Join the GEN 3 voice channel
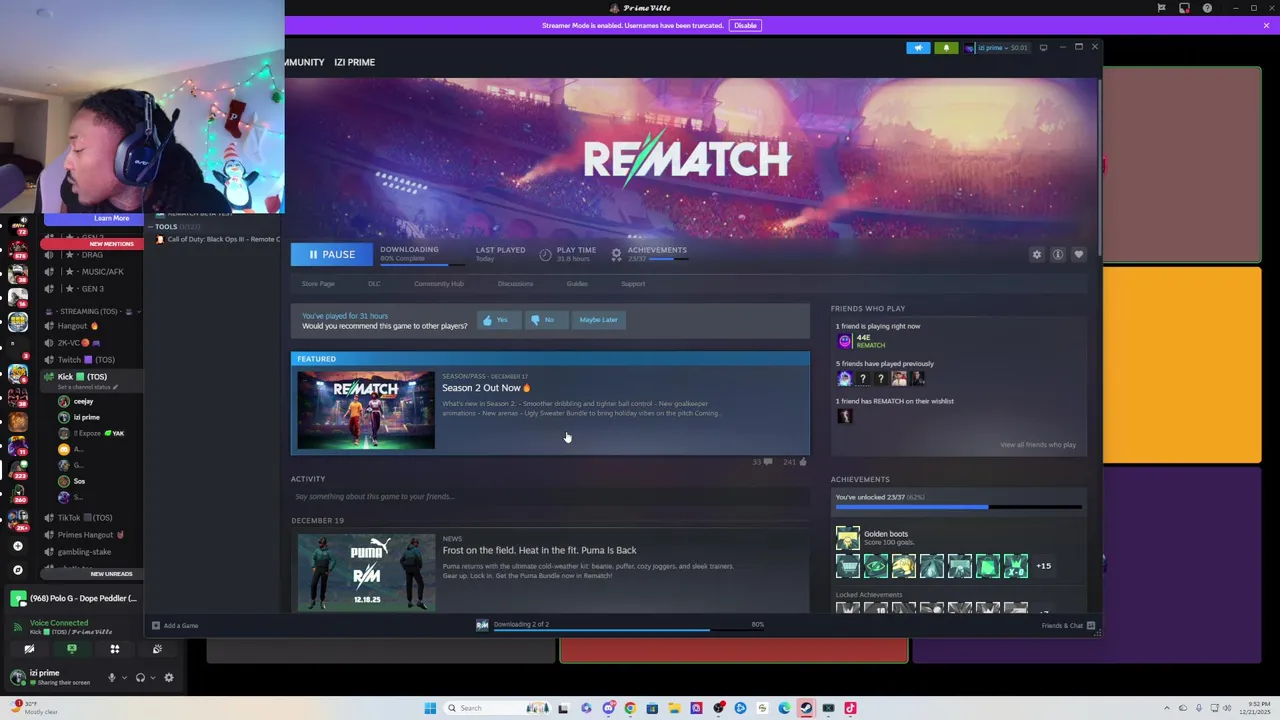Image resolution: width=1280 pixels, height=720 pixels. (x=92, y=289)
